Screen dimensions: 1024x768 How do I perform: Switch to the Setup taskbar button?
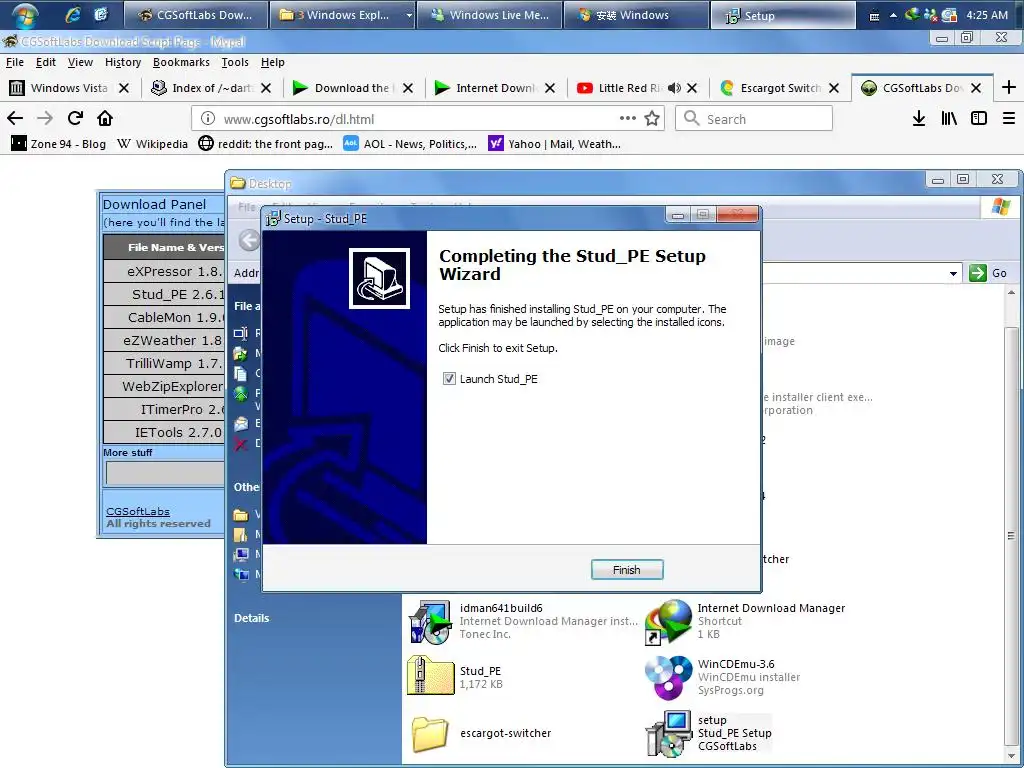pos(782,15)
